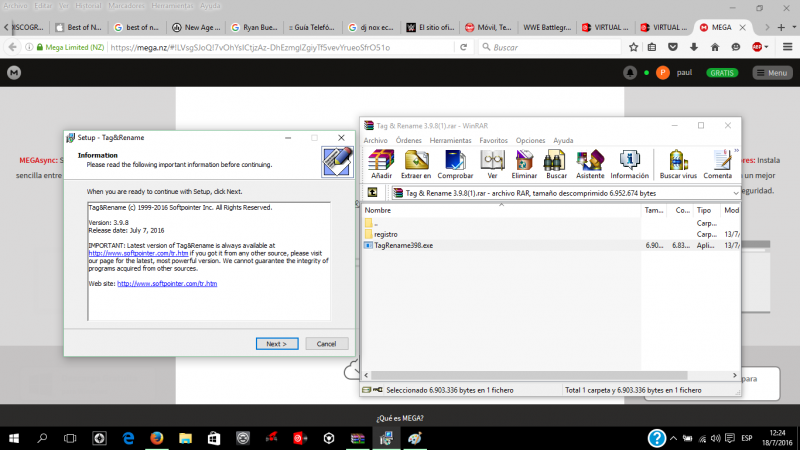Click WinRAR horizontal scrollbar left arrow
The image size is (800, 450).
coord(366,375)
